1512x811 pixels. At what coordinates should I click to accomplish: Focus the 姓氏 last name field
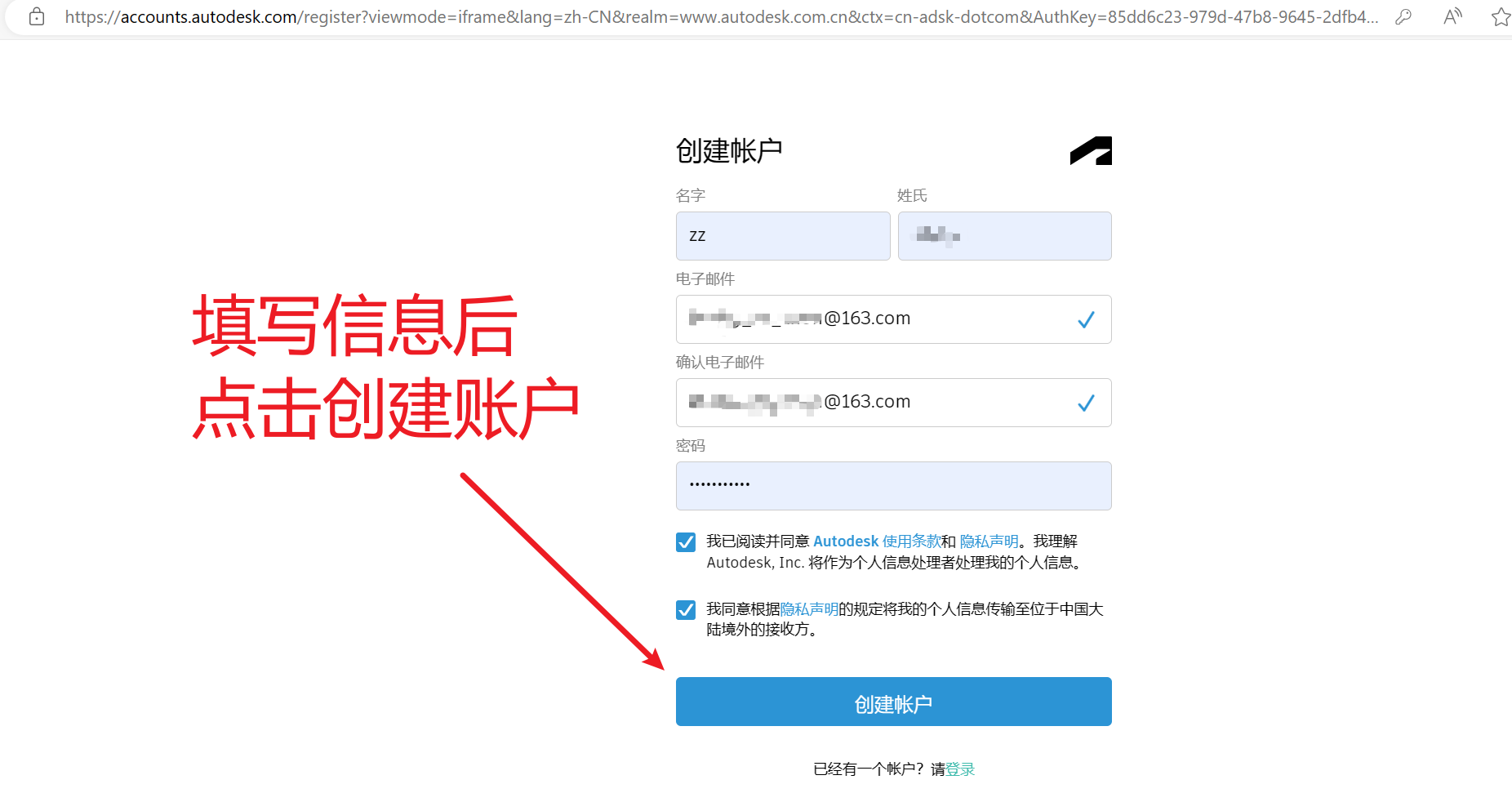point(1004,236)
